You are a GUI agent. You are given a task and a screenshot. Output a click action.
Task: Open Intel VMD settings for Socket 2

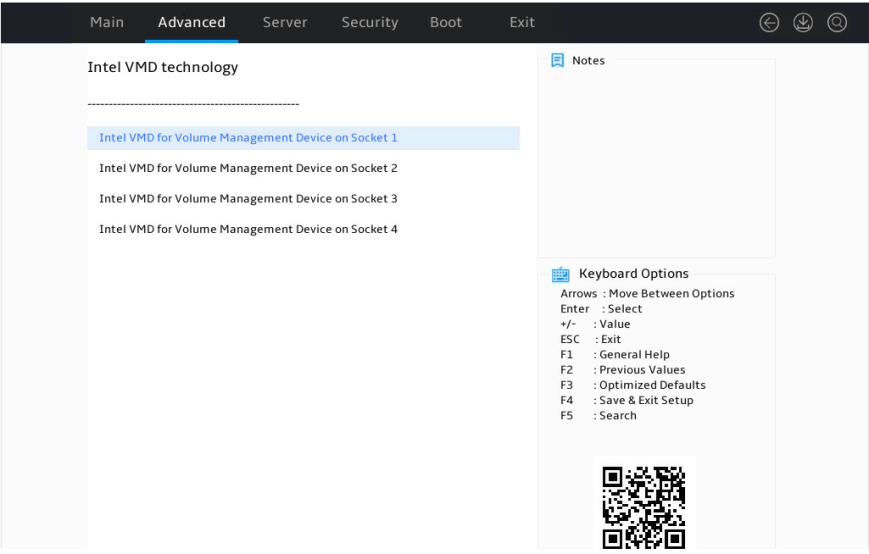[x=303, y=168]
